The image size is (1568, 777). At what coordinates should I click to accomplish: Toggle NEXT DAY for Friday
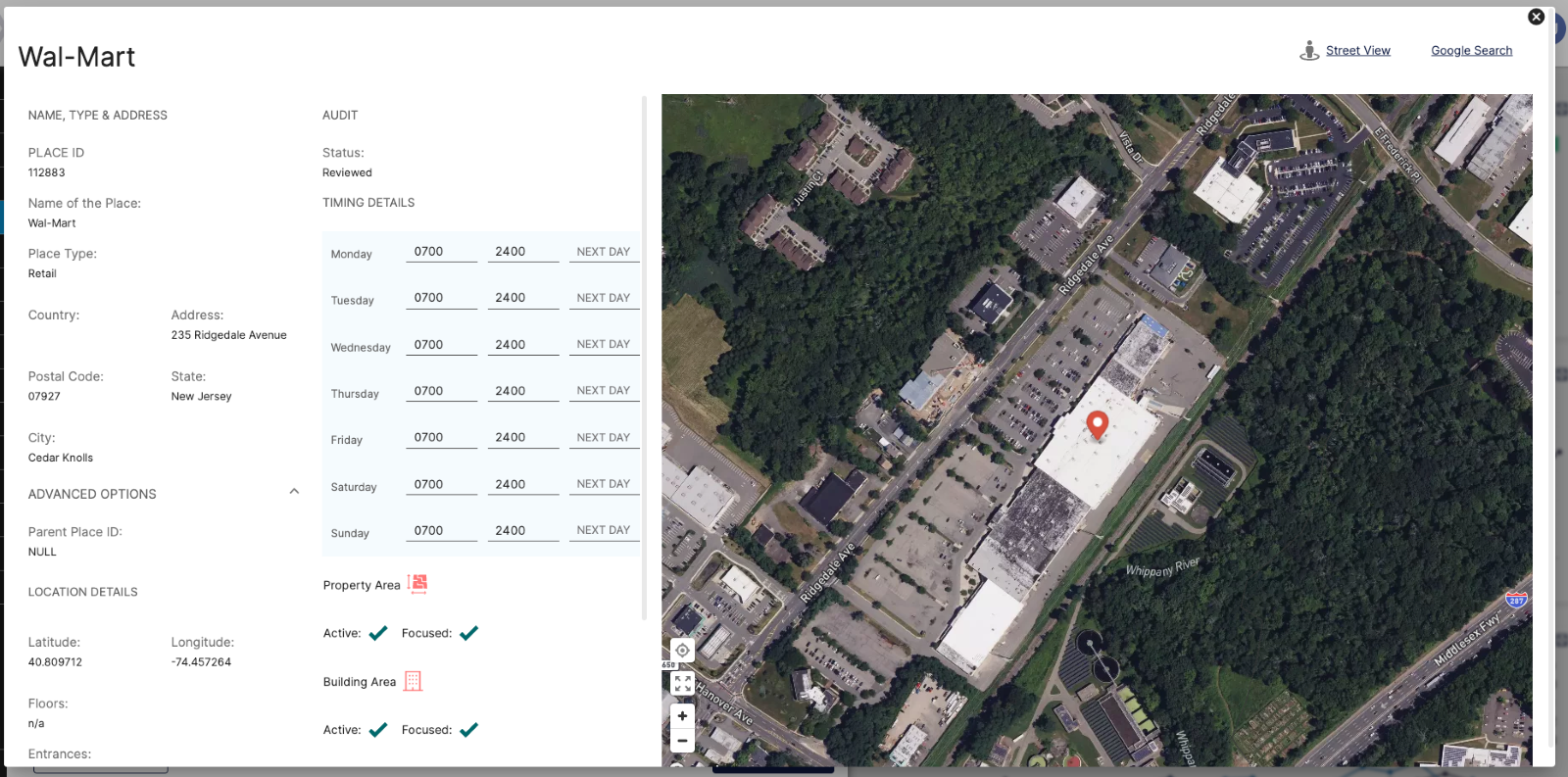pyautogui.click(x=604, y=438)
